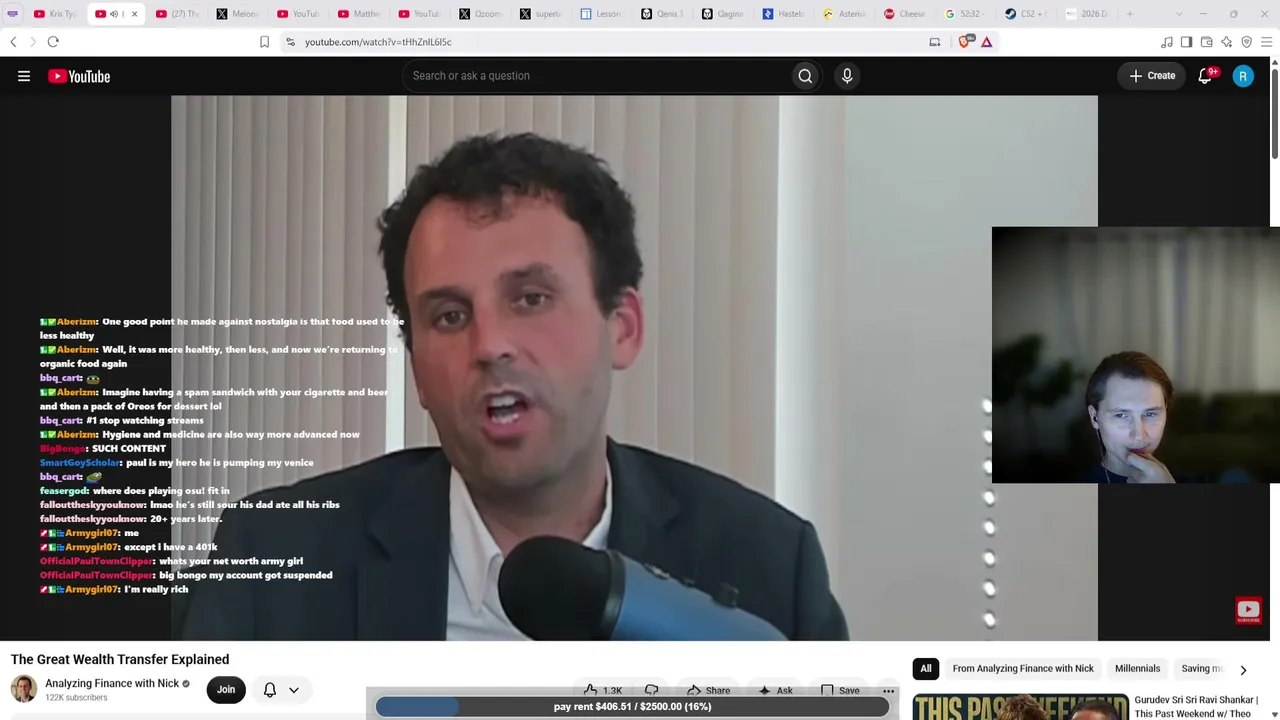Screen dimensions: 1280x720
Task: Click the Ask button
Action: [x=775, y=690]
